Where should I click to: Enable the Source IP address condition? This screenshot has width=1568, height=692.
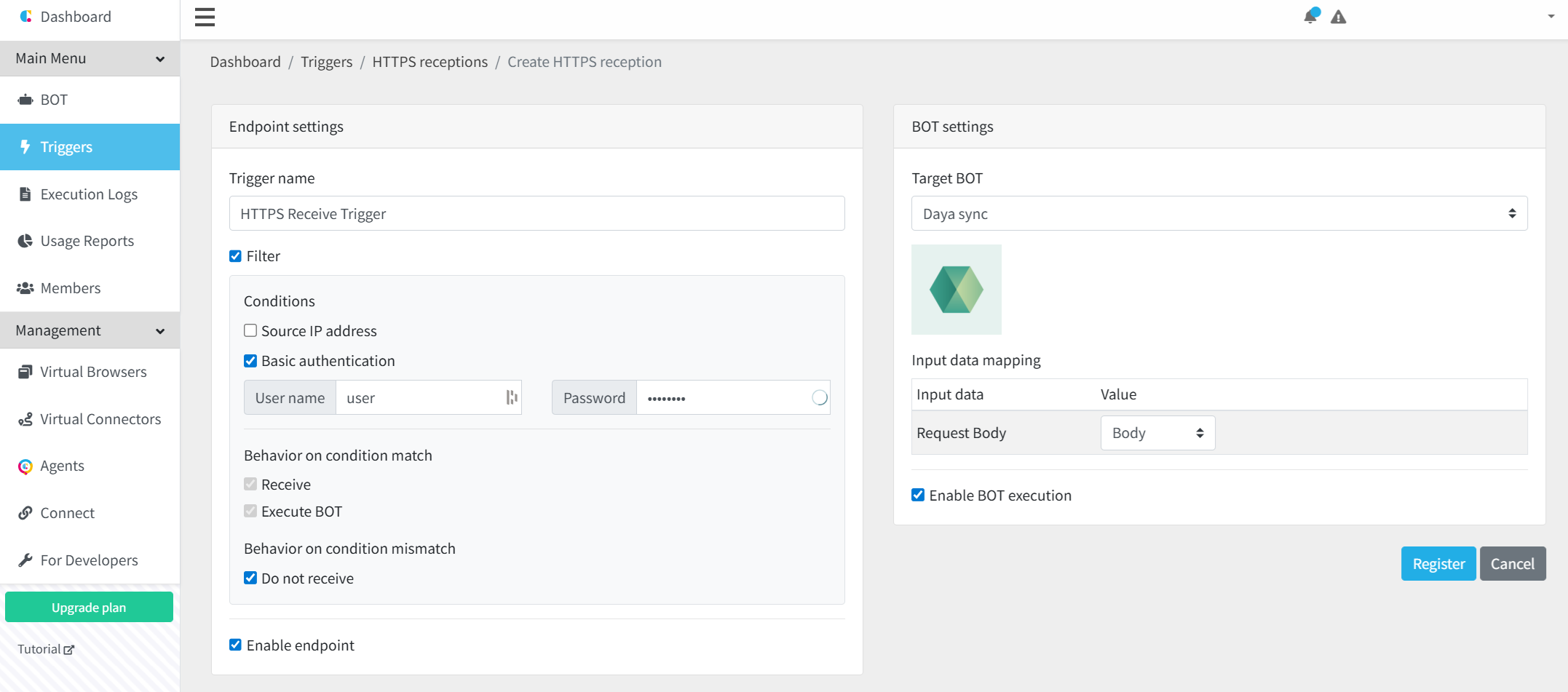click(x=250, y=330)
